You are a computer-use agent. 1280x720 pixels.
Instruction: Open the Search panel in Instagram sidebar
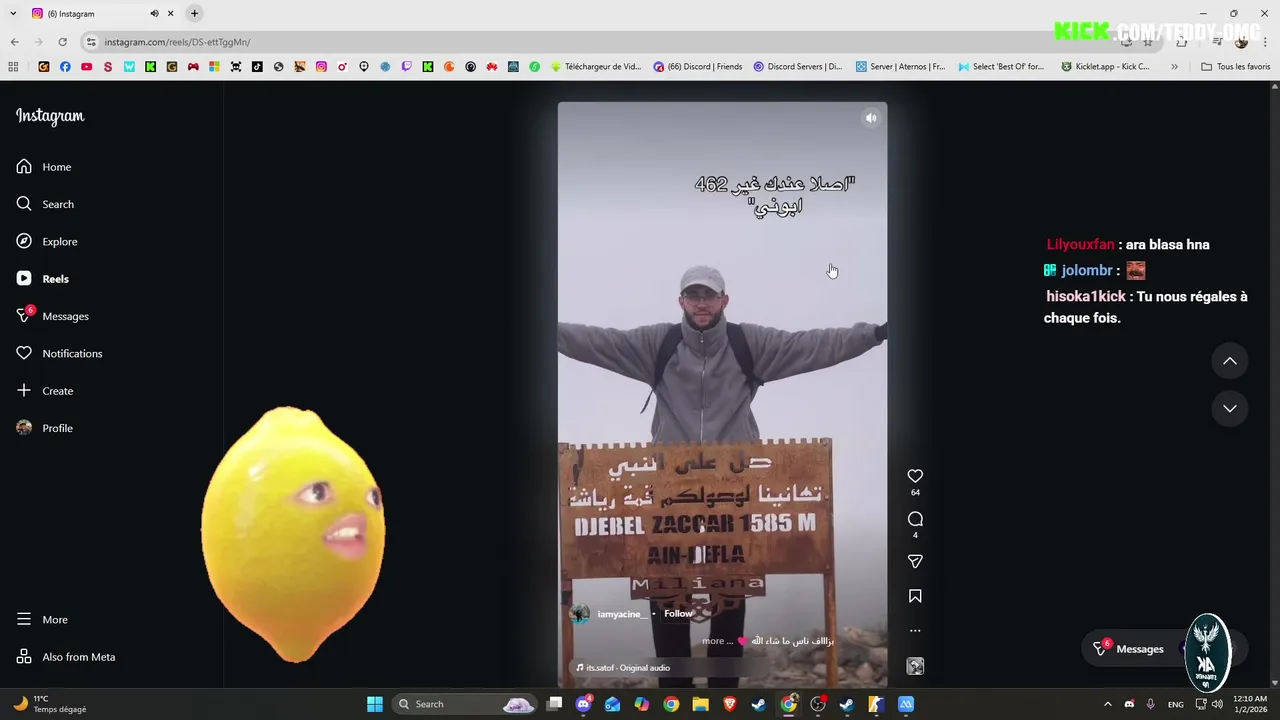click(x=44, y=204)
